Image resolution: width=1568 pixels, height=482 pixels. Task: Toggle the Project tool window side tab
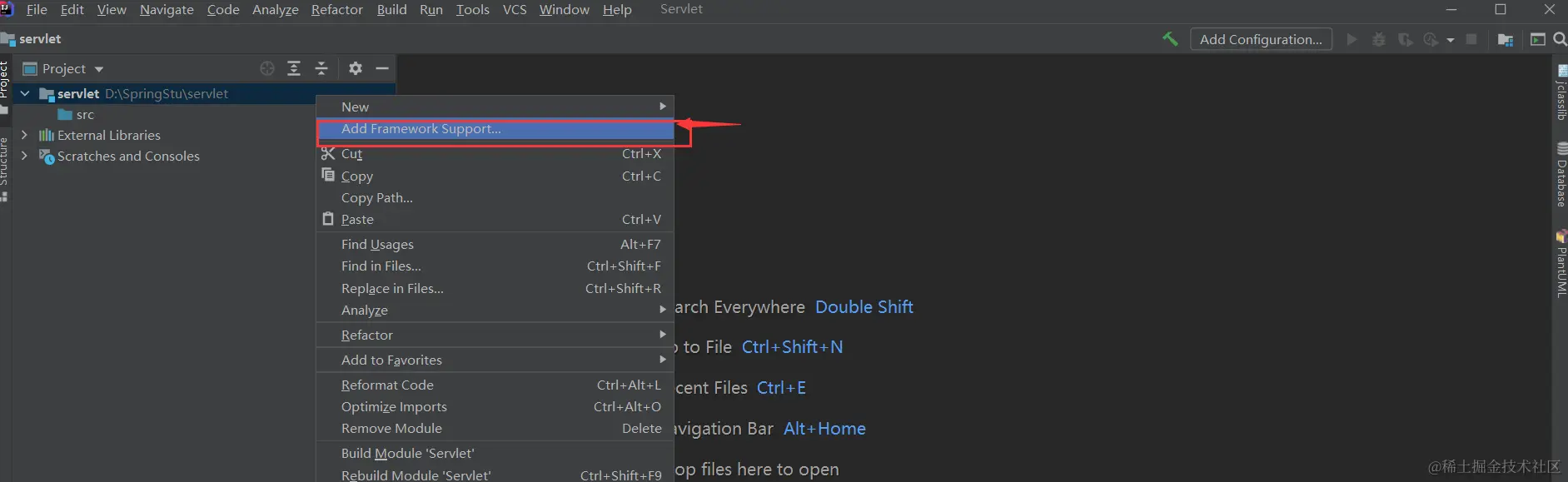(4, 87)
